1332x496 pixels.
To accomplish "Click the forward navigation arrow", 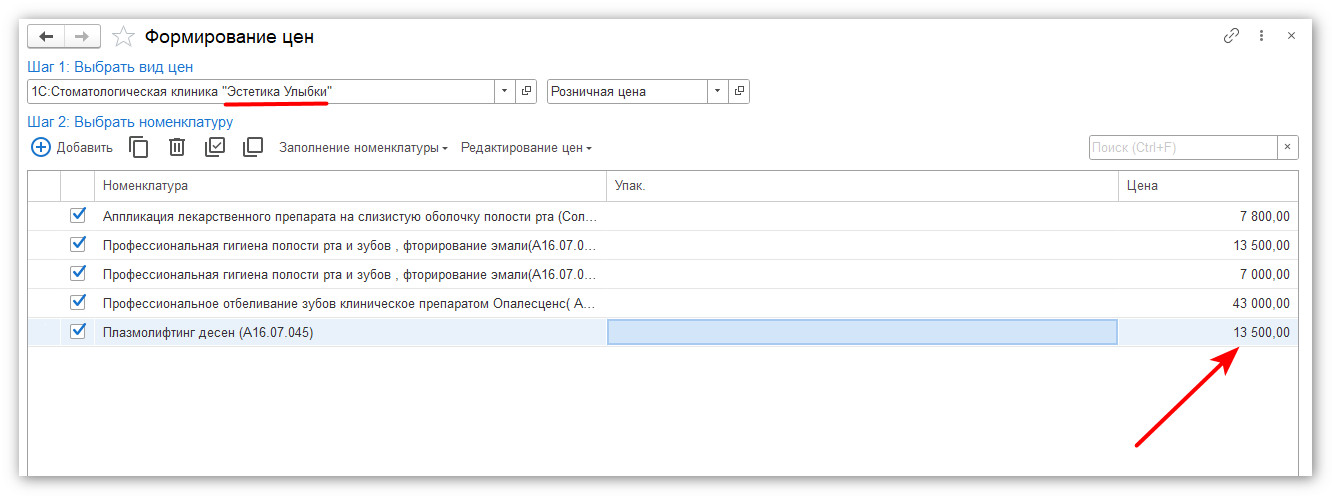I will coord(82,37).
